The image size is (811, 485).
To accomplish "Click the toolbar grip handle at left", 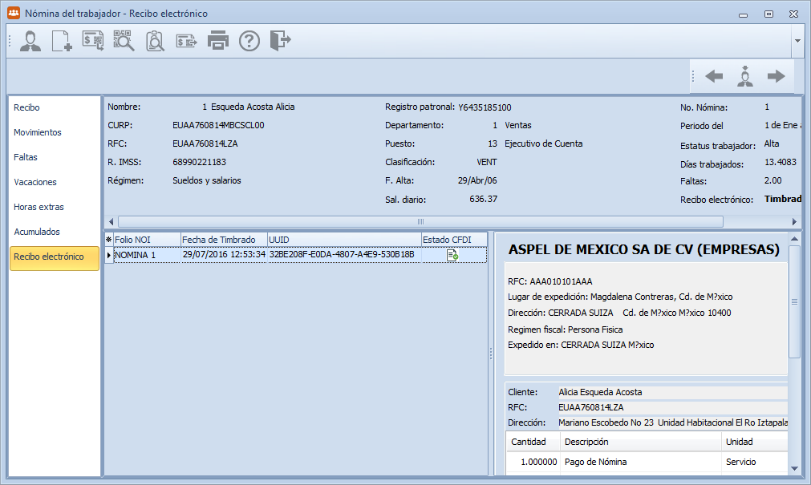I will [x=10, y=41].
